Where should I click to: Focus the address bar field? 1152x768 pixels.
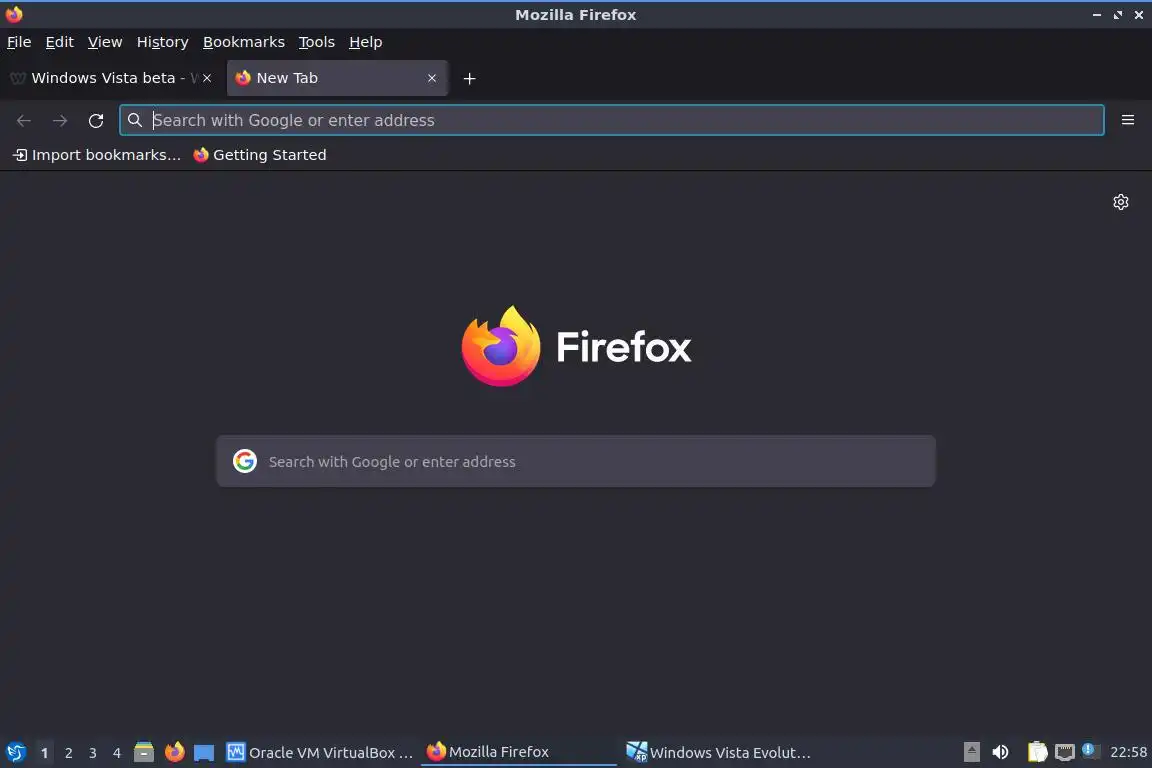point(611,120)
